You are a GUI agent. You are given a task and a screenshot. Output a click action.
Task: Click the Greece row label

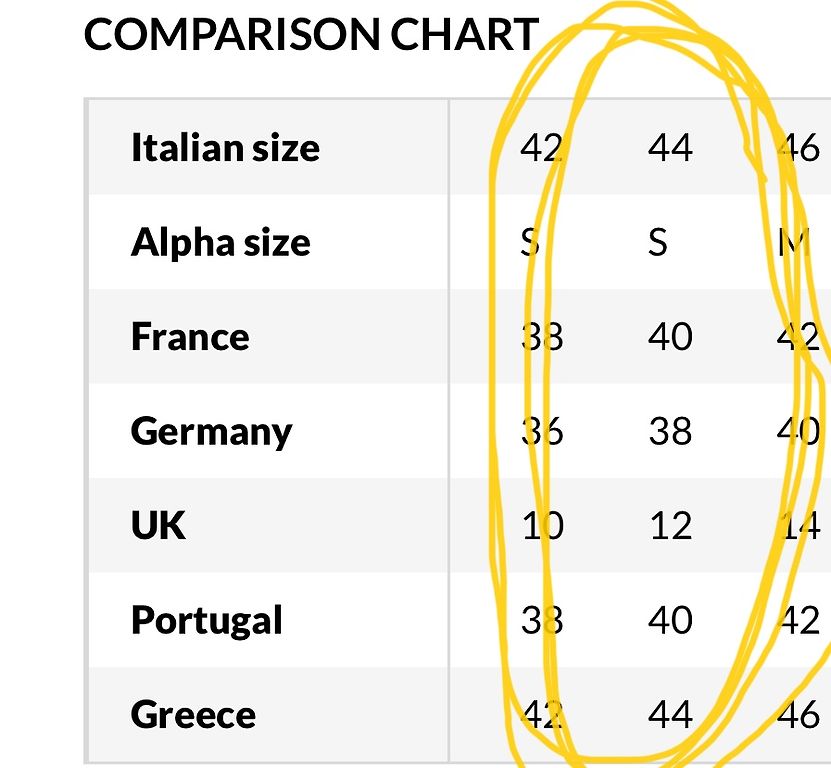click(193, 714)
